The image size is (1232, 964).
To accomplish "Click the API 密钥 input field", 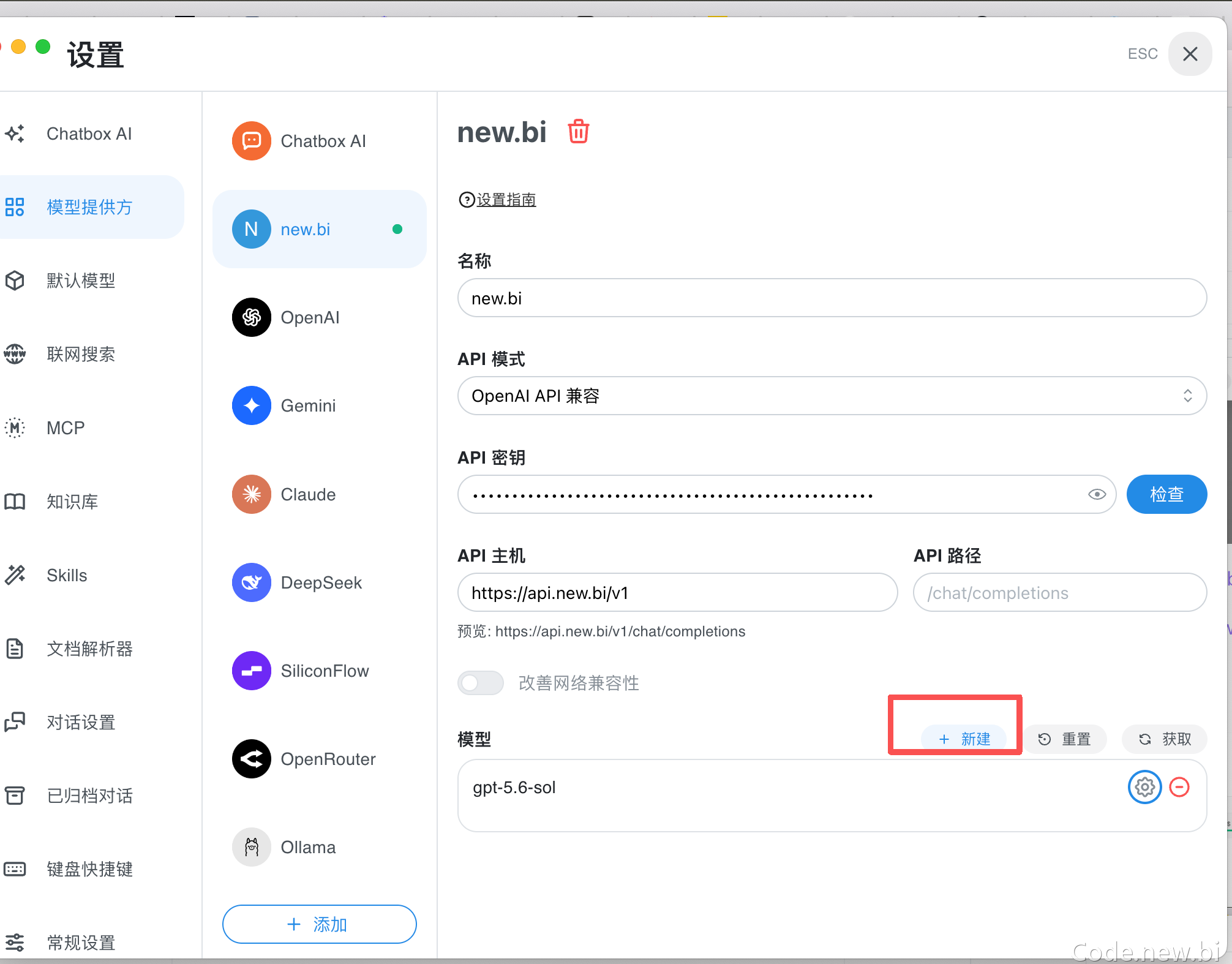I will [787, 494].
